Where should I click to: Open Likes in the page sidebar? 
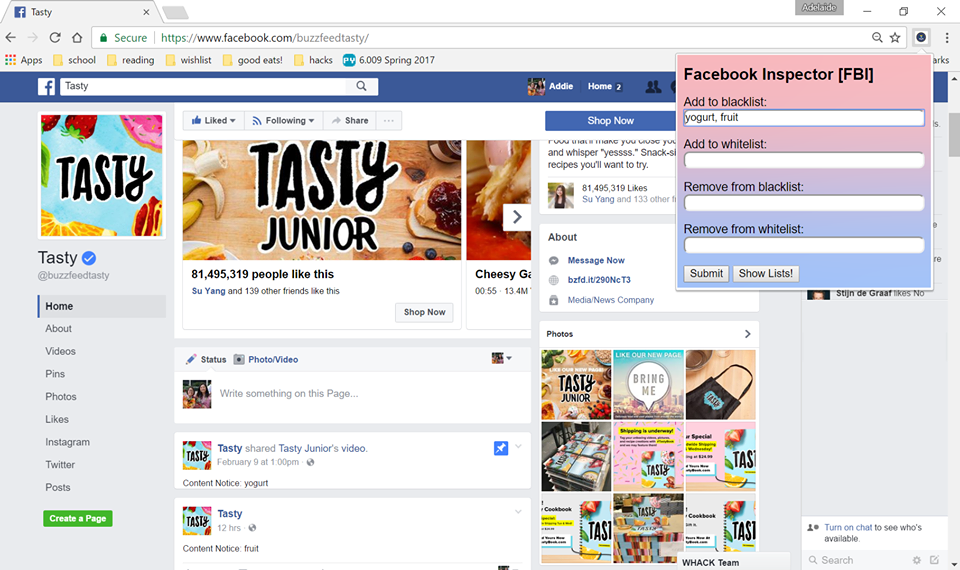pyautogui.click(x=56, y=419)
